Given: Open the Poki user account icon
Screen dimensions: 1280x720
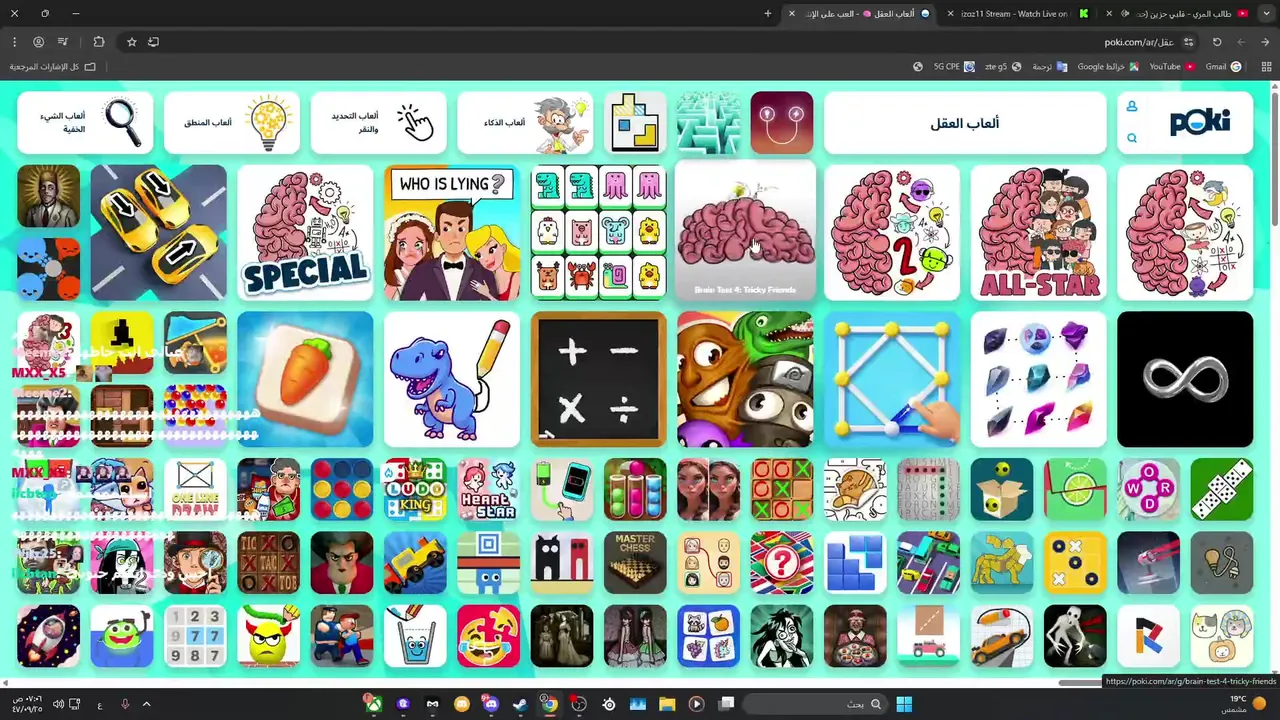Looking at the screenshot, I should pos(1132,107).
